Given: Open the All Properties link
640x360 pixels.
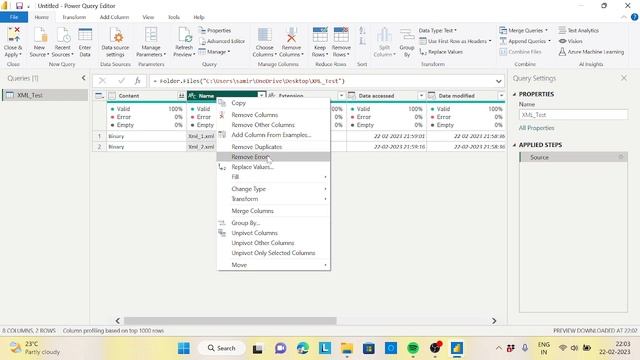Looking at the screenshot, I should [536, 128].
